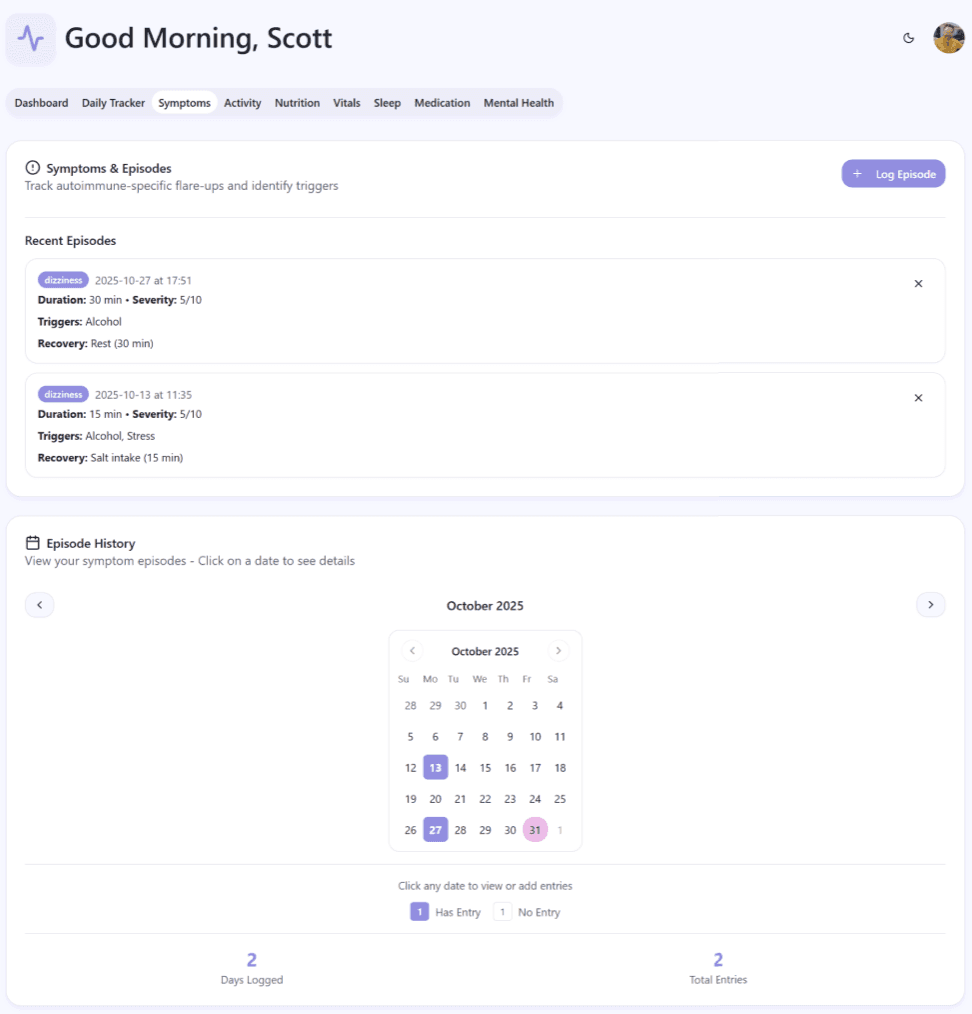This screenshot has width=972, height=1014.
Task: Click the Log Episode button
Action: (893, 174)
